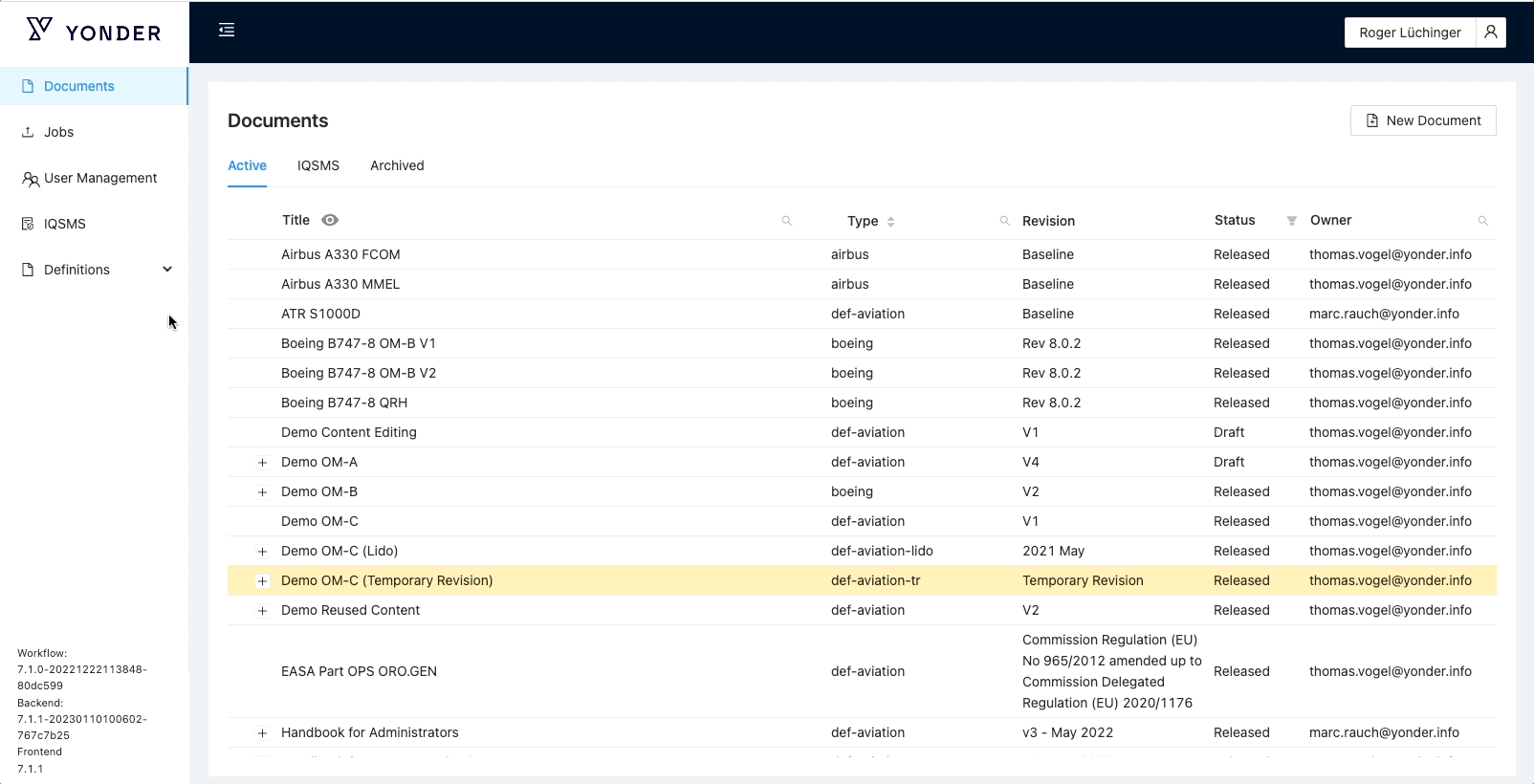Click the Documents page heading
This screenshot has width=1534, height=784.
tap(277, 120)
